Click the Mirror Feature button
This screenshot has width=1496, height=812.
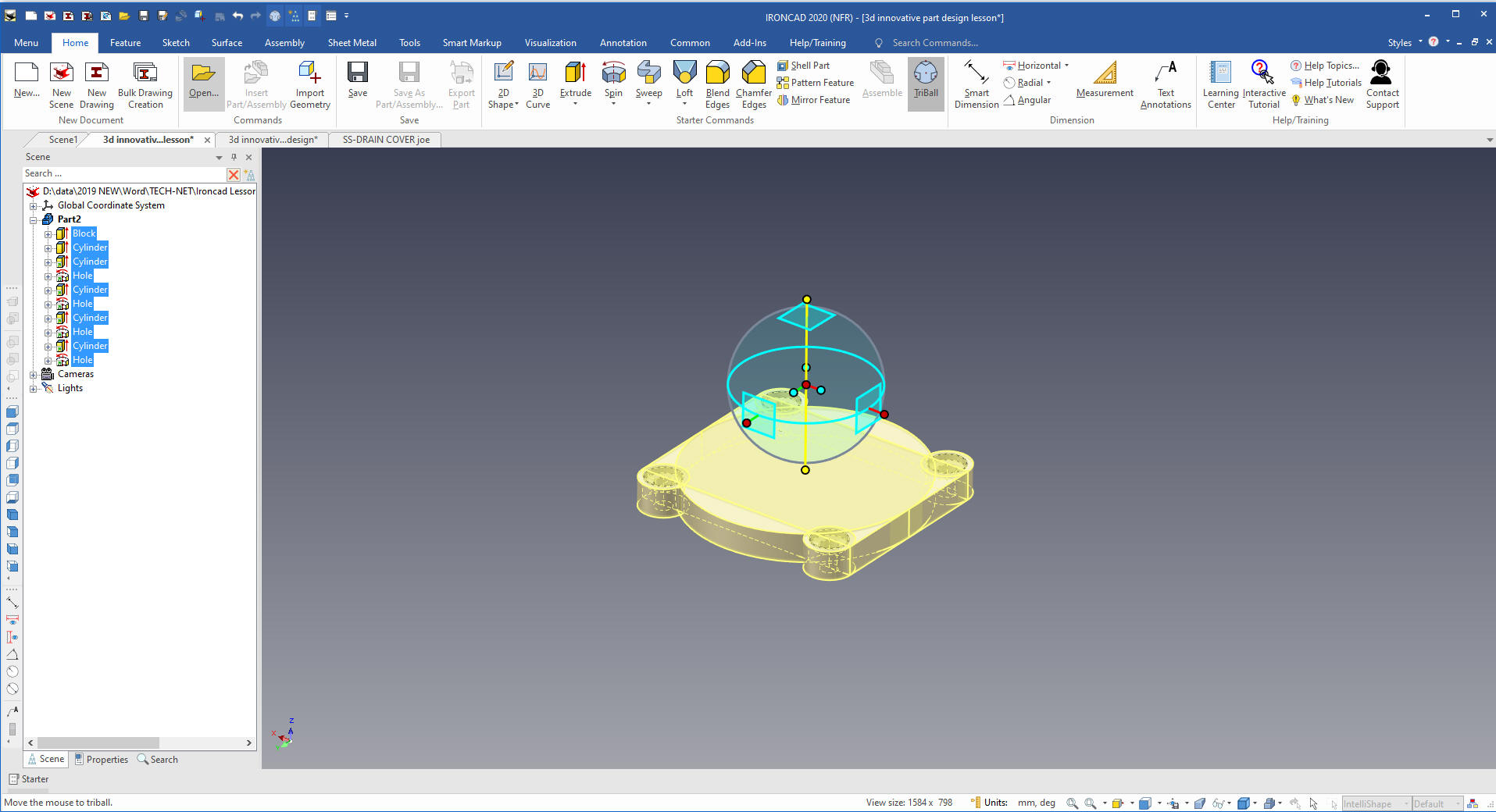(813, 100)
